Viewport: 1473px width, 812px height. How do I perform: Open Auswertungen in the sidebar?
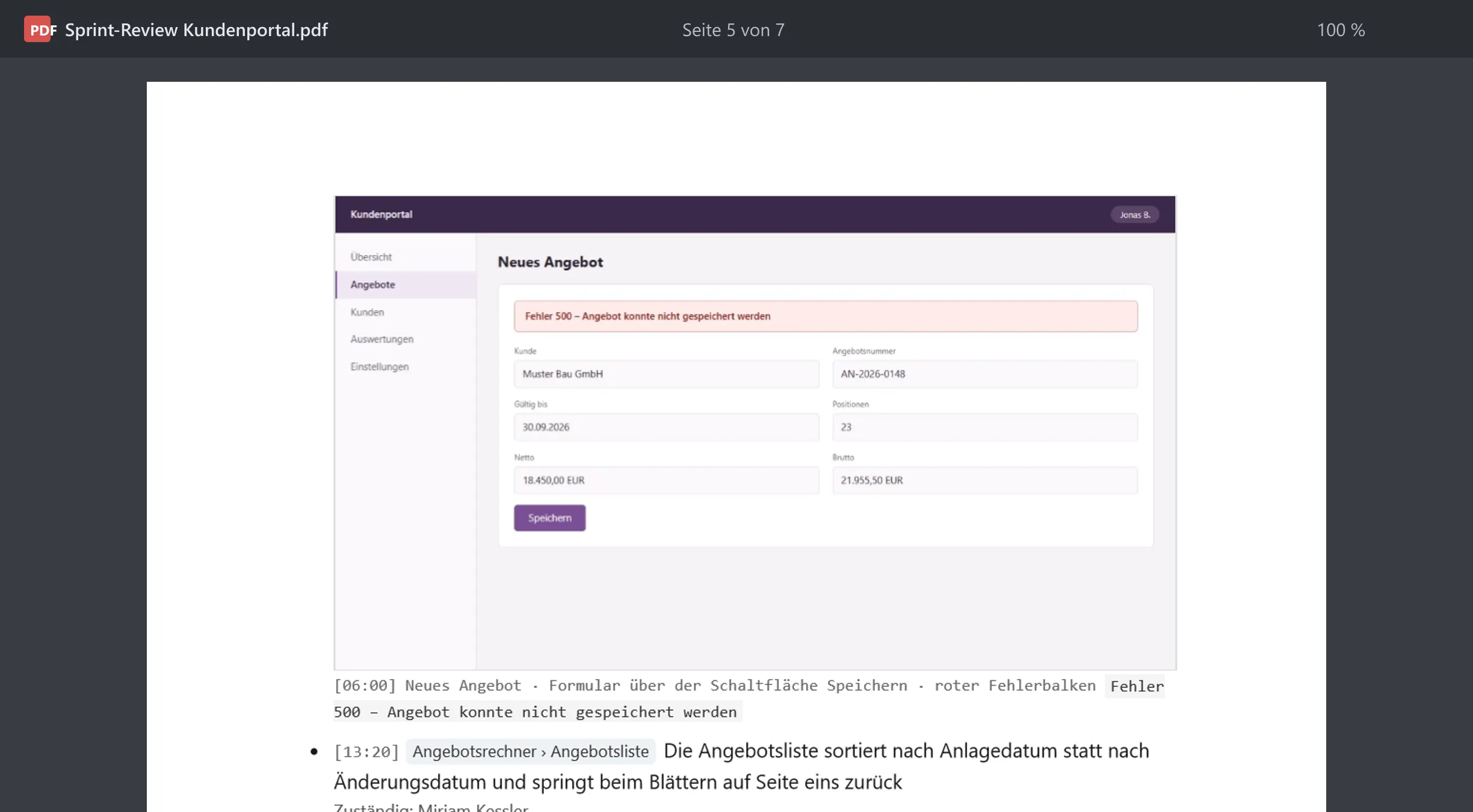(382, 339)
